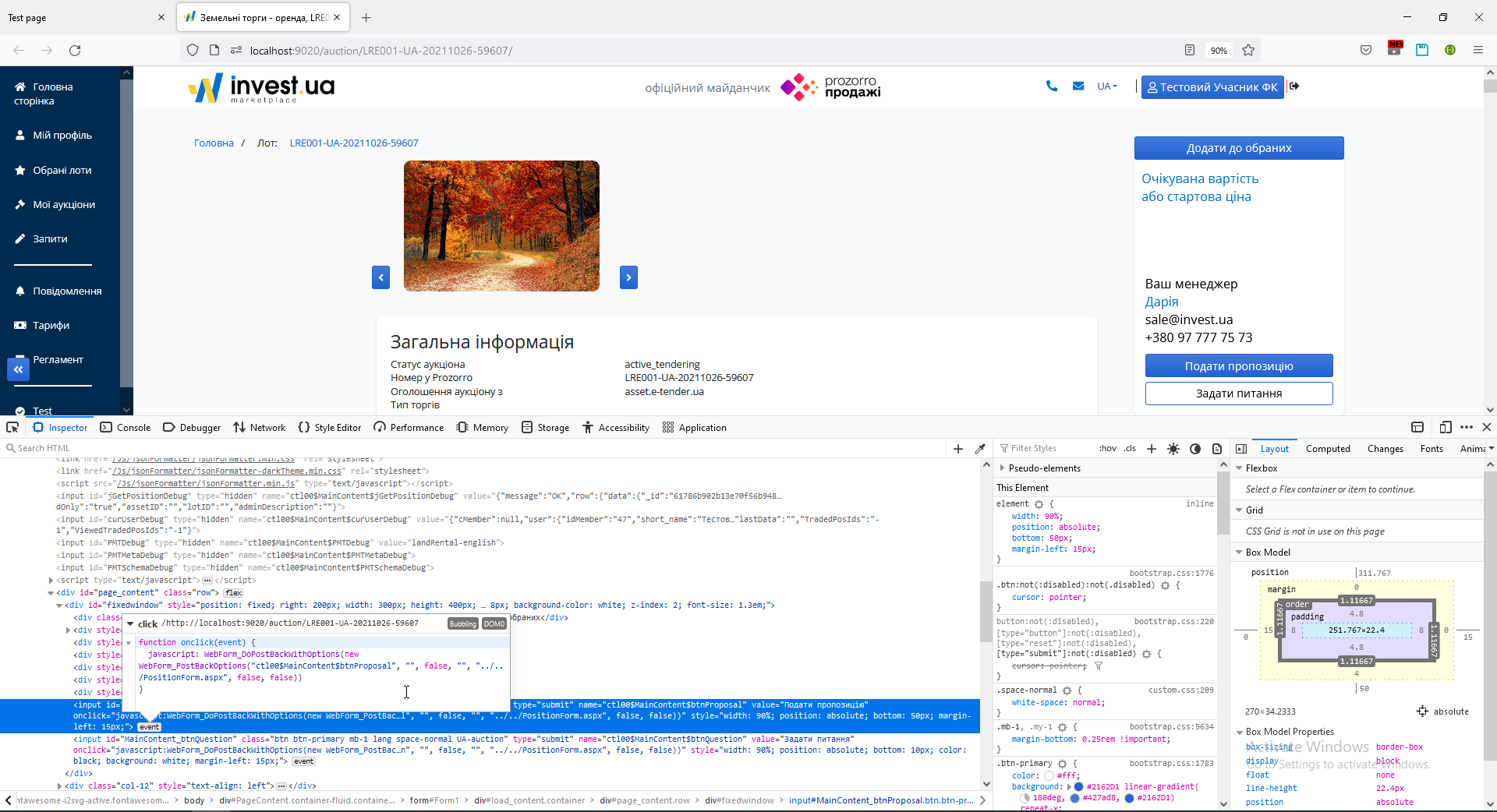1497x812 pixels.
Task: Select an iframe as the target document
Action: pyautogui.click(x=1417, y=427)
